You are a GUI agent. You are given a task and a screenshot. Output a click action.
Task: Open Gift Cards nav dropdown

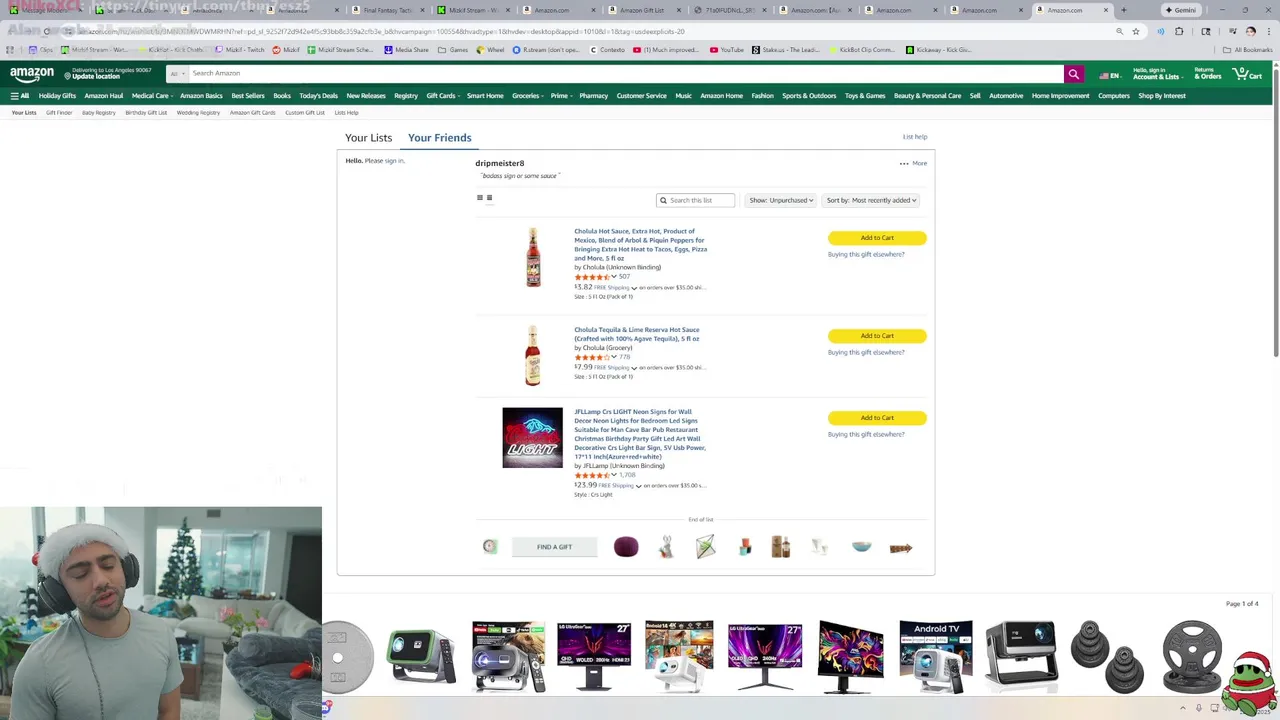point(442,96)
